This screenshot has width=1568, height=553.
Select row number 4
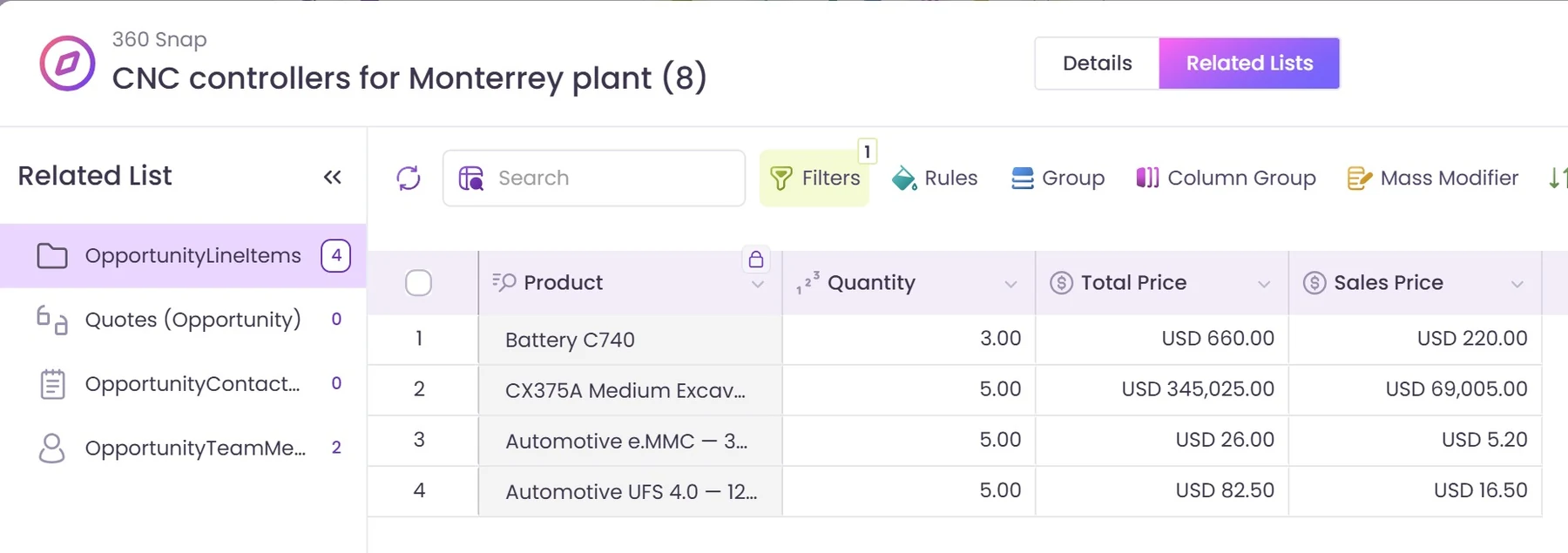419,490
